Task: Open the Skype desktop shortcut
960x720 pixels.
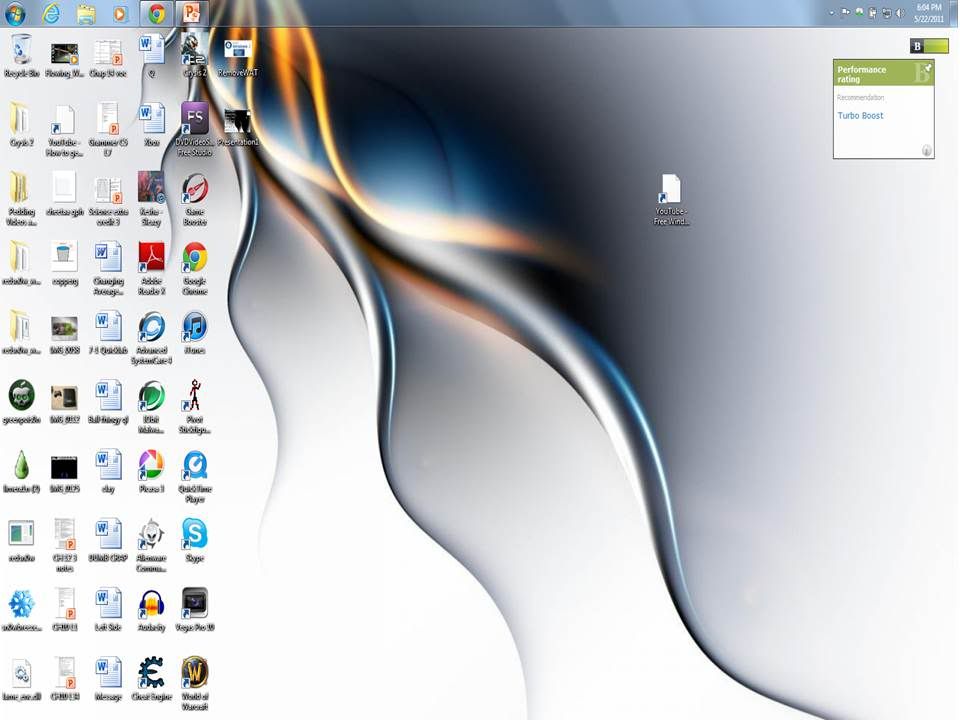Action: pos(194,534)
